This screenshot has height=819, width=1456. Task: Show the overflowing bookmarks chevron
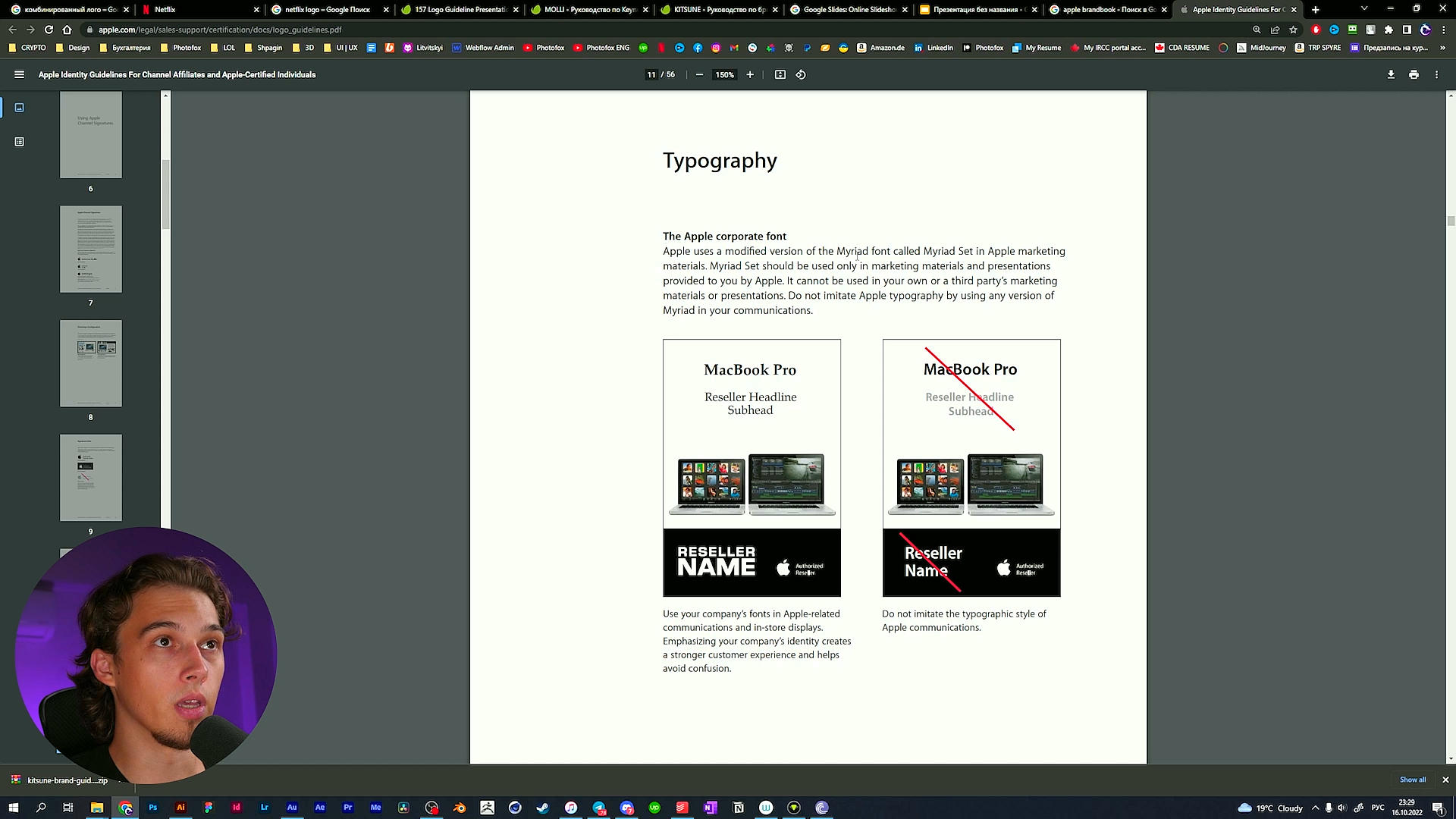(1443, 48)
